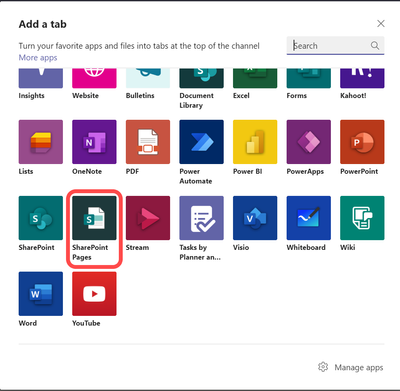Close the Add a tab dialog
The width and height of the screenshot is (400, 391).
381,23
